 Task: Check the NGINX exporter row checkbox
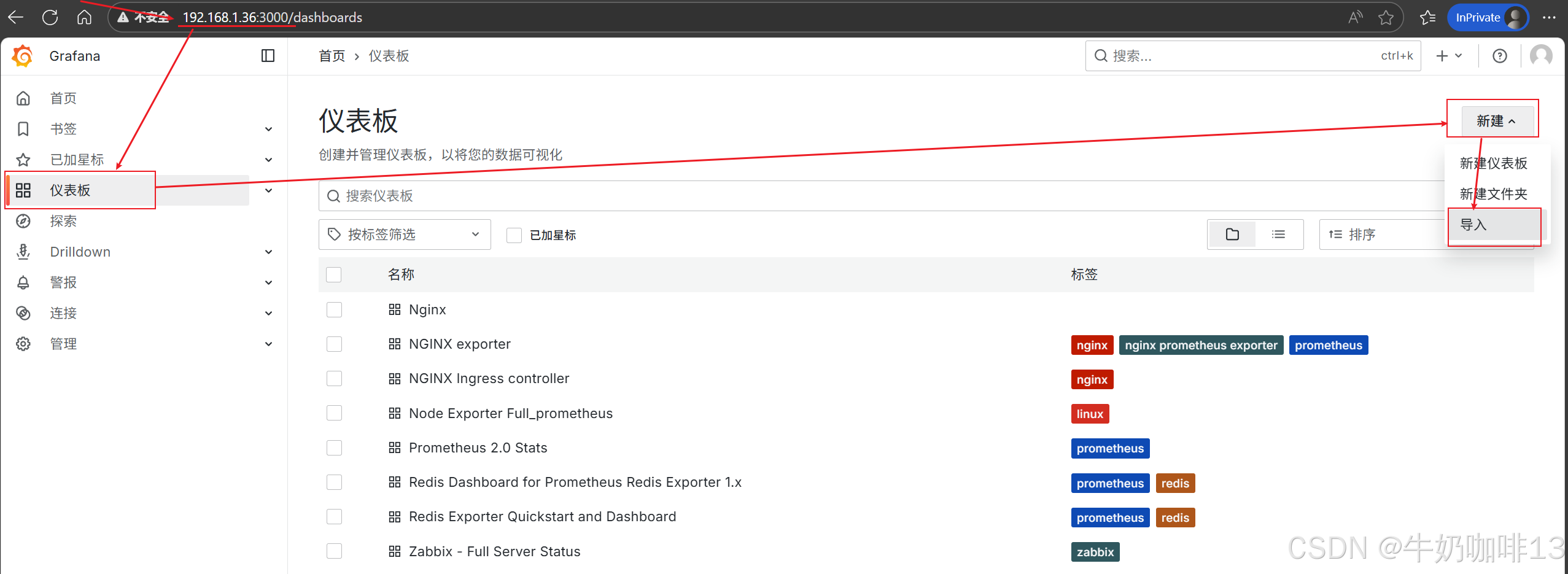(334, 344)
